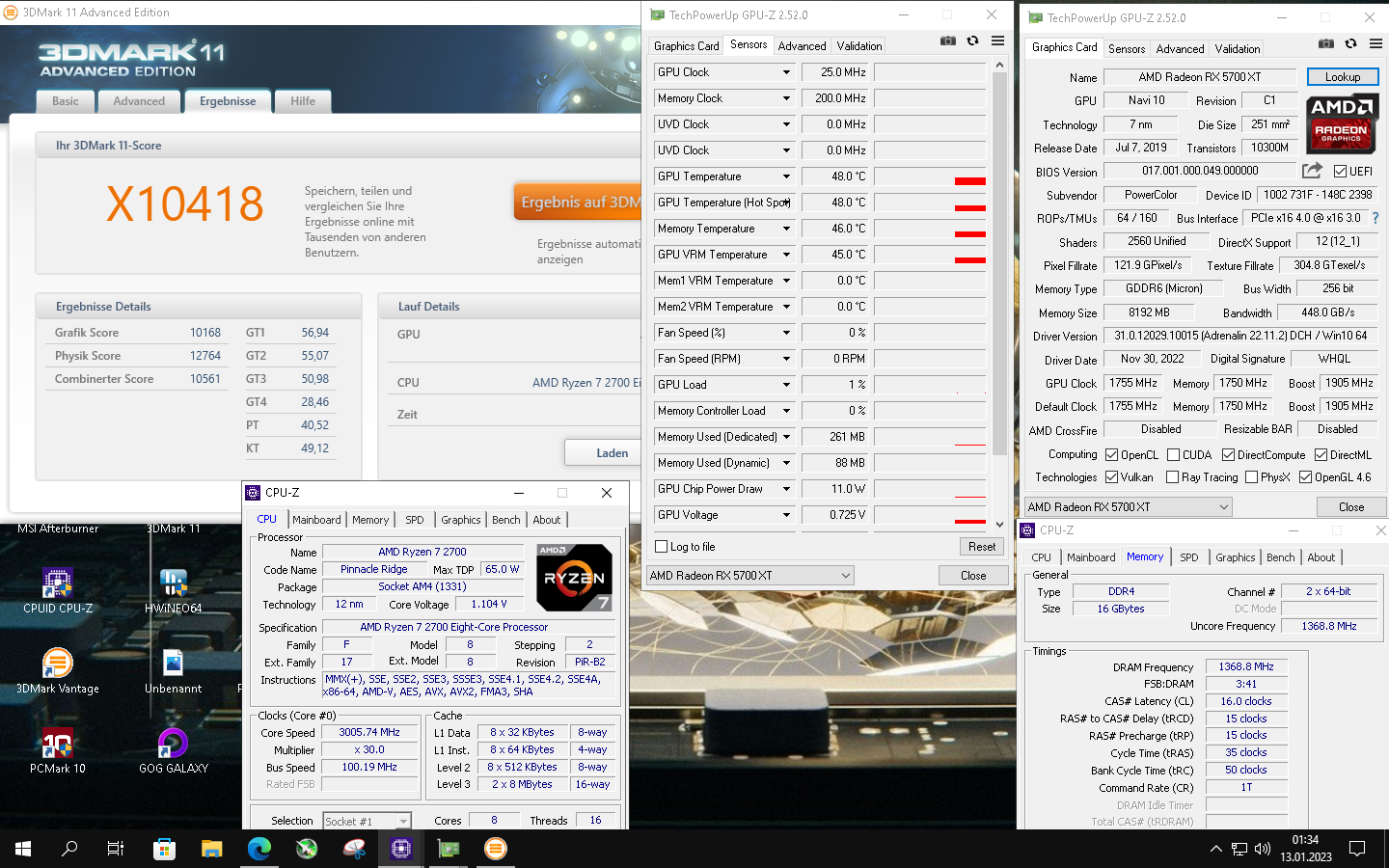Expand the GPU Temperature sensor dropdown
1389x868 pixels.
(786, 176)
